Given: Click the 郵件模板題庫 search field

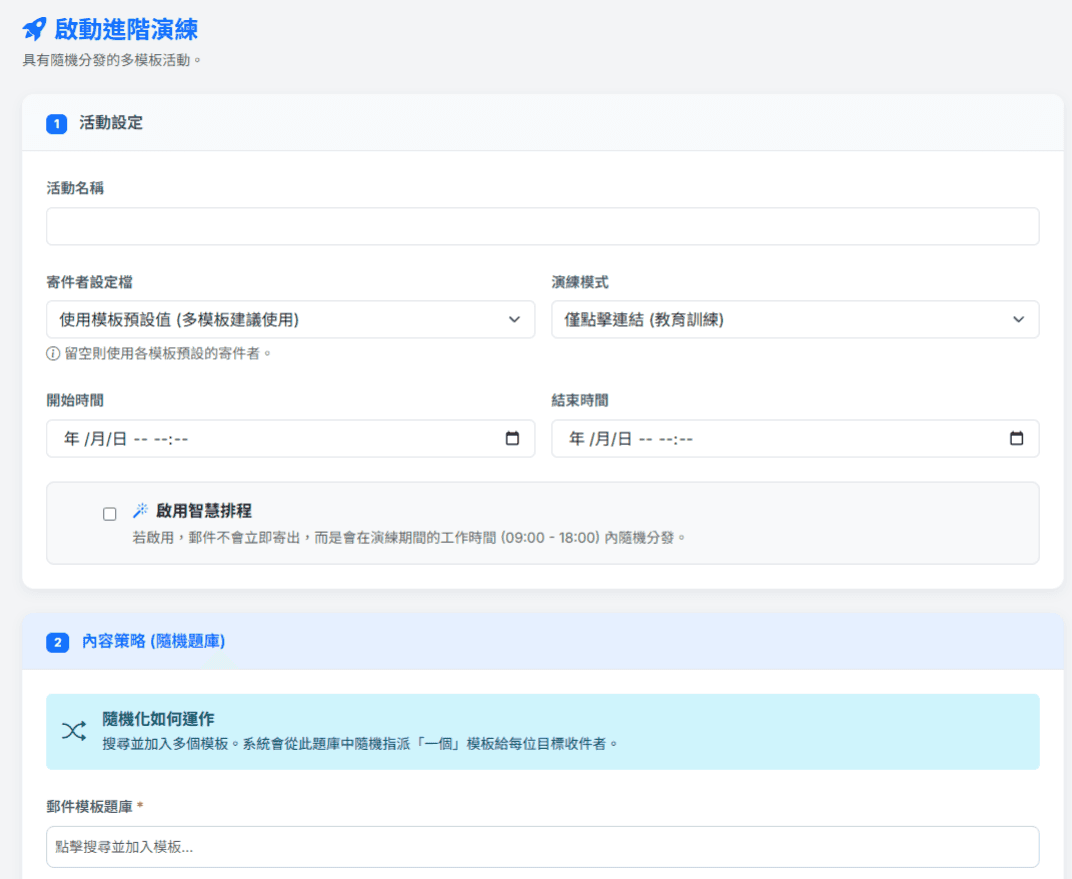Looking at the screenshot, I should [543, 847].
